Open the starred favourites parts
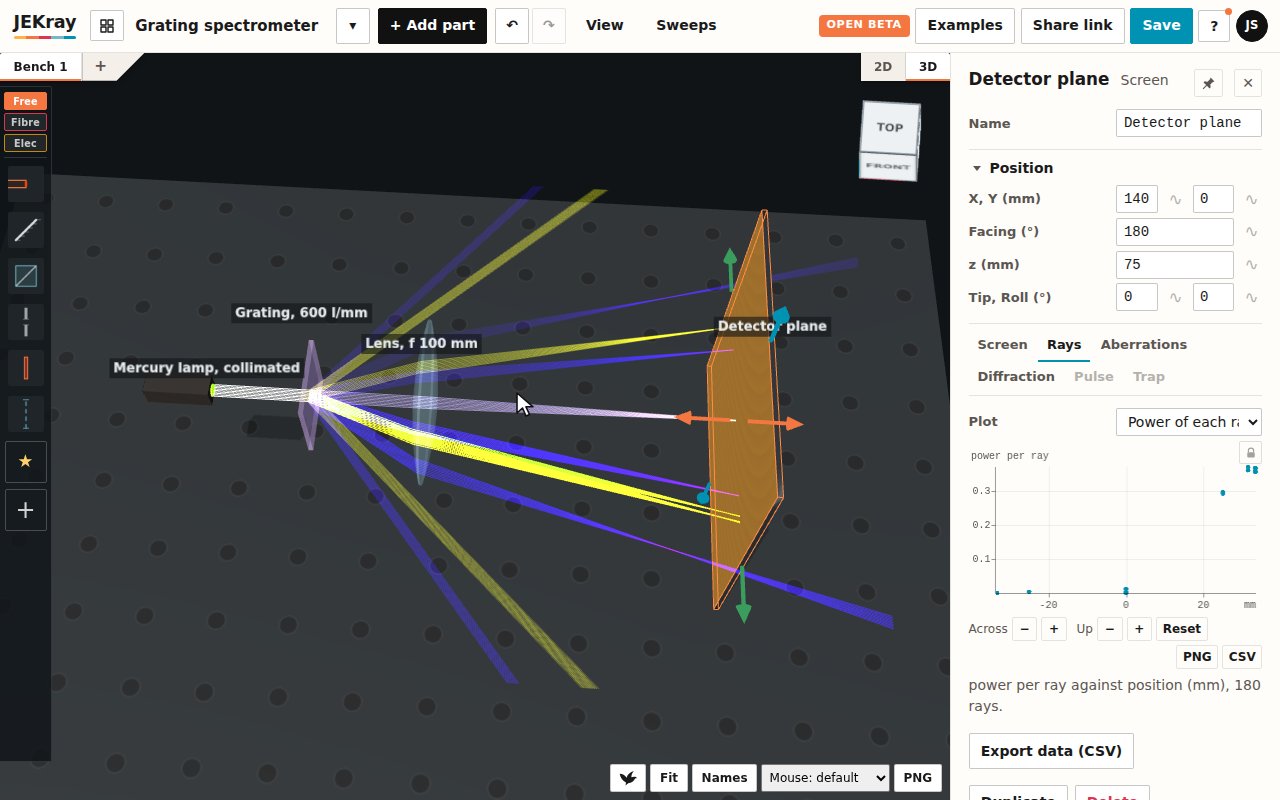This screenshot has width=1280, height=800. pyautogui.click(x=26, y=461)
